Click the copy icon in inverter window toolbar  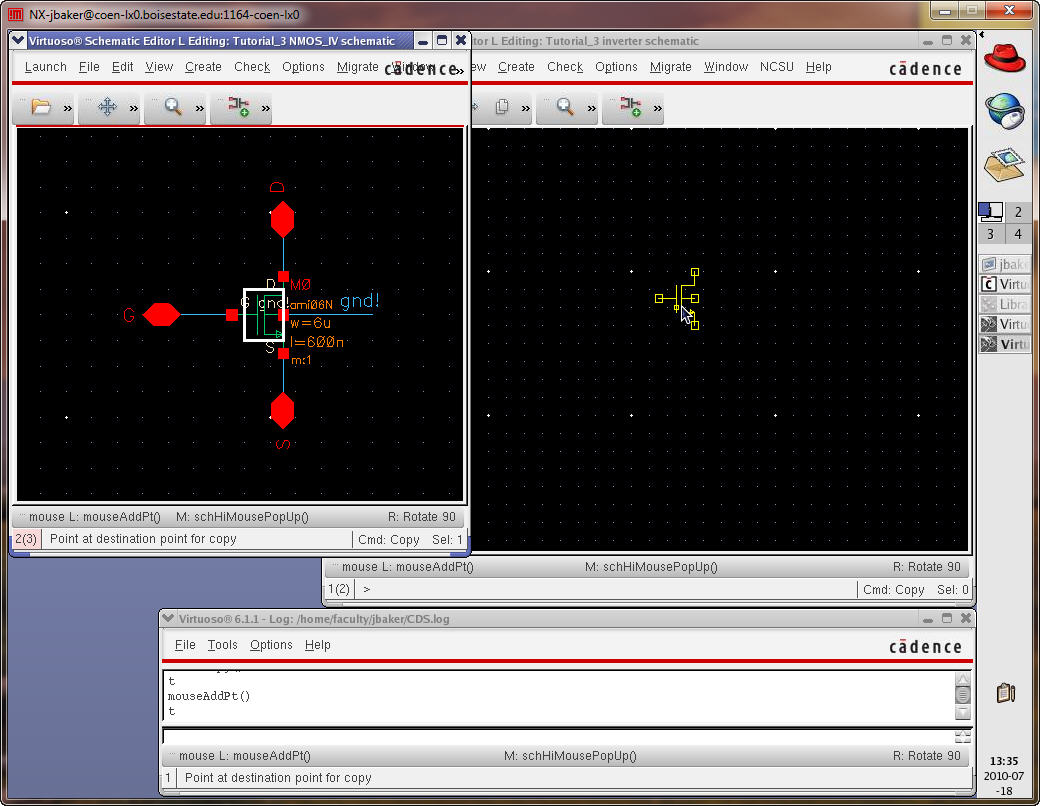tap(503, 107)
